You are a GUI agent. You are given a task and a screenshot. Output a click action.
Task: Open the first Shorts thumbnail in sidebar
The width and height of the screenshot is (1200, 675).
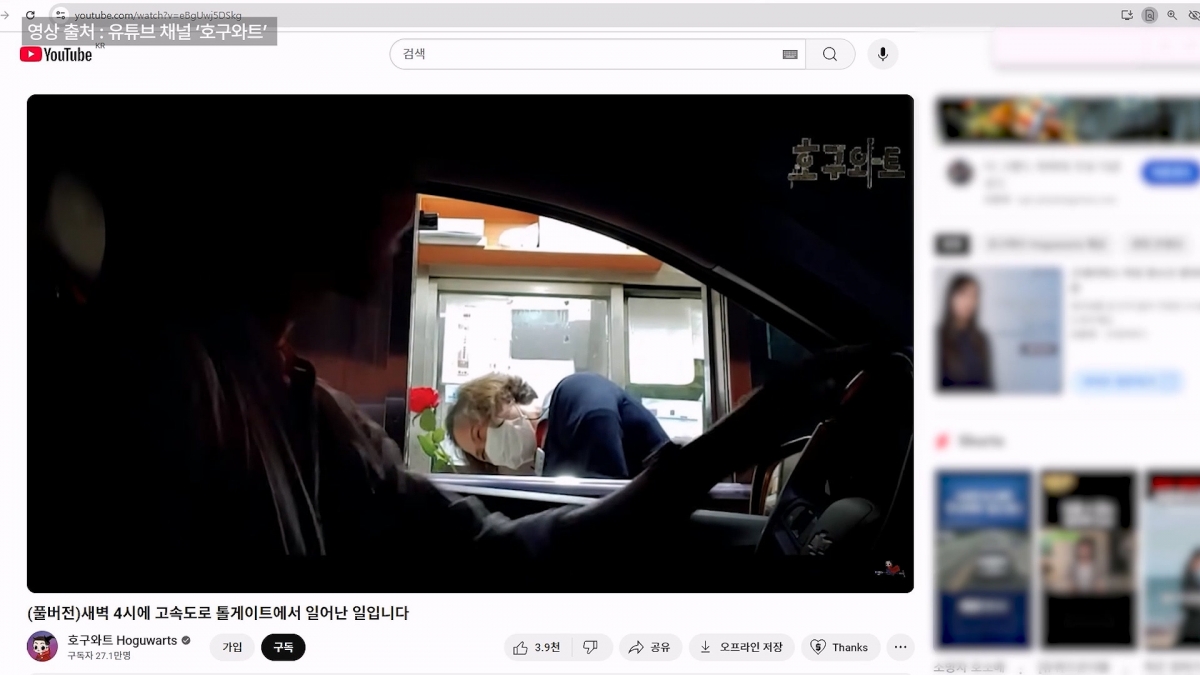coord(983,560)
